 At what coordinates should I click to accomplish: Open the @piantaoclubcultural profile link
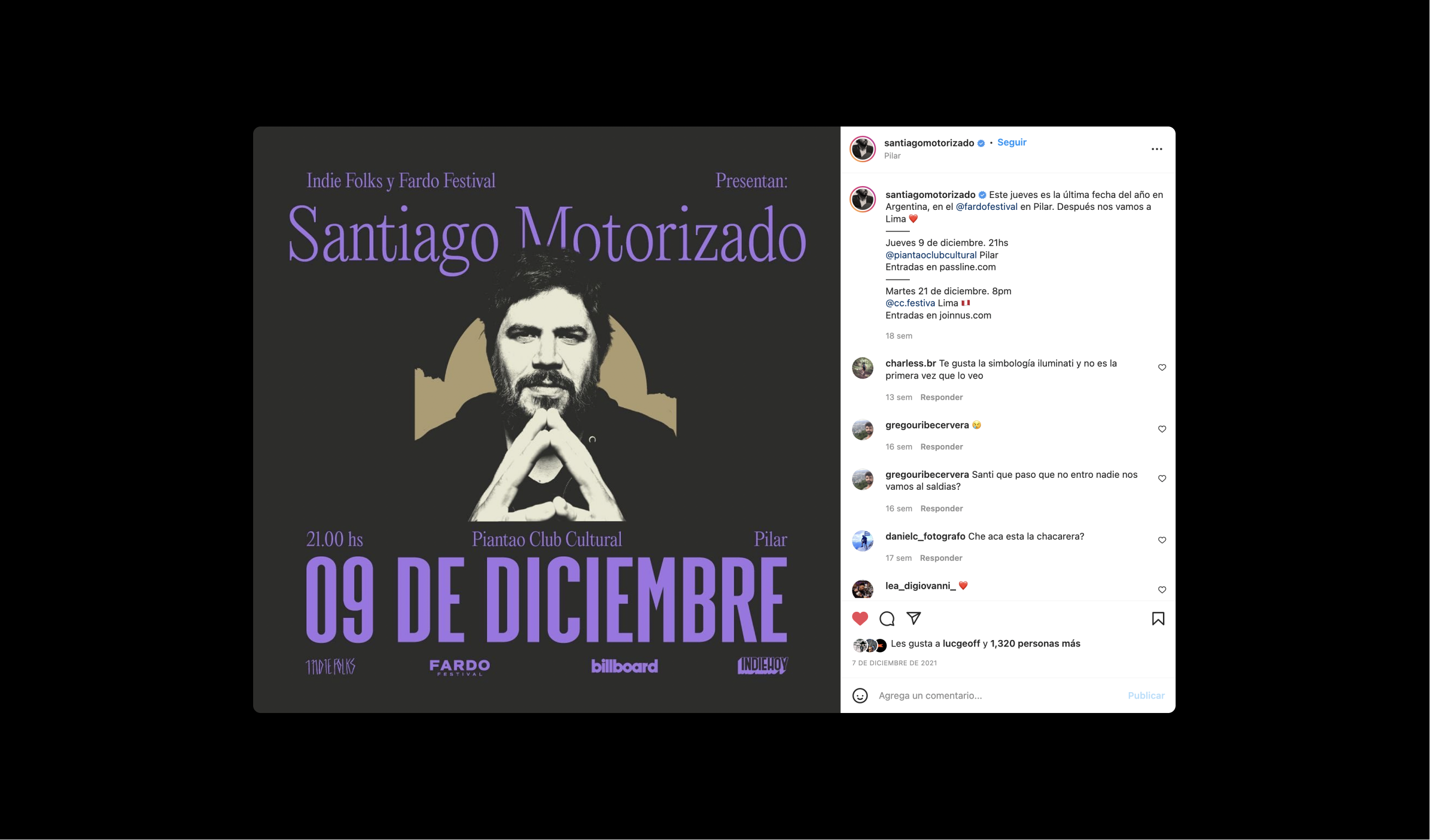[931, 255]
